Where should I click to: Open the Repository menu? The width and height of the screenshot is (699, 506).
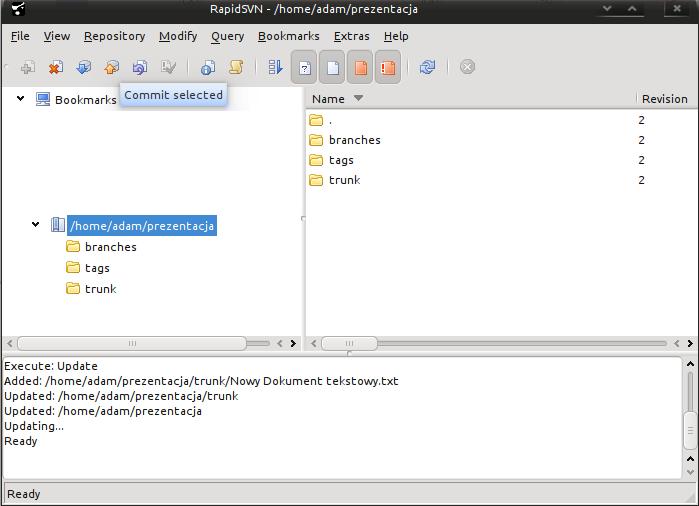point(115,36)
